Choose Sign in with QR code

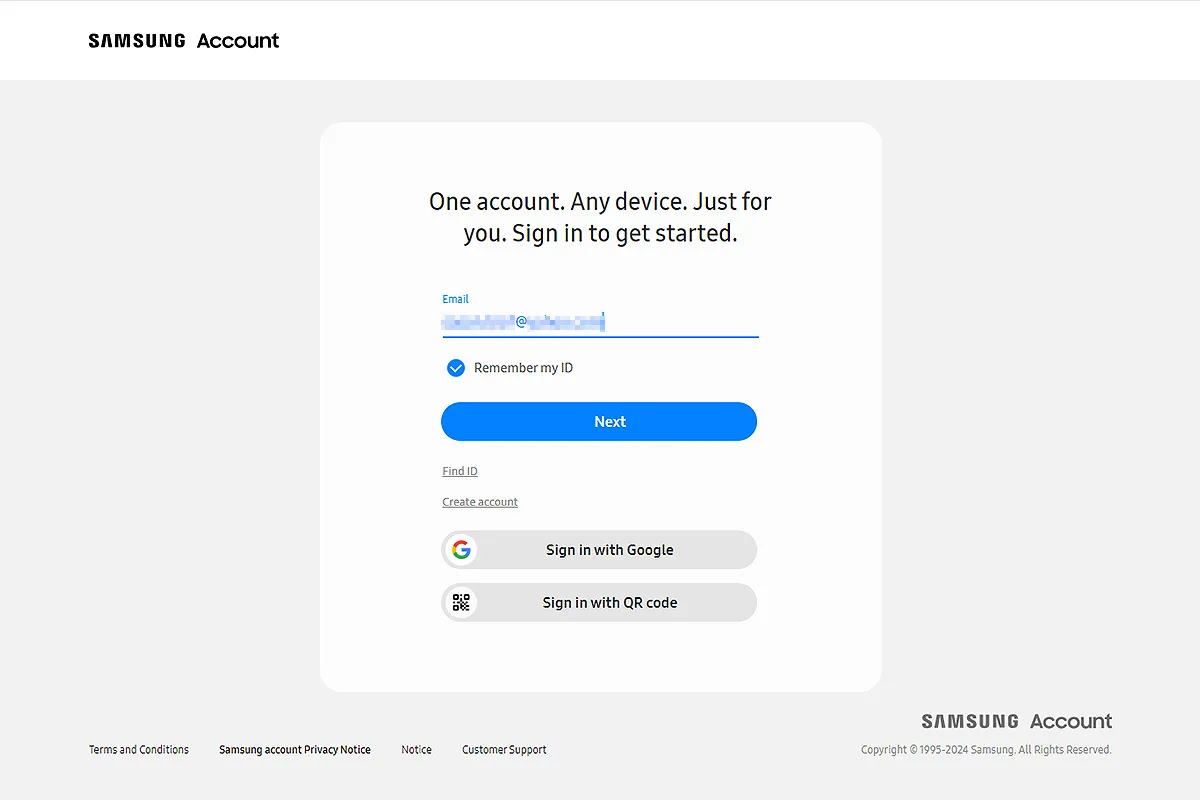(x=599, y=602)
